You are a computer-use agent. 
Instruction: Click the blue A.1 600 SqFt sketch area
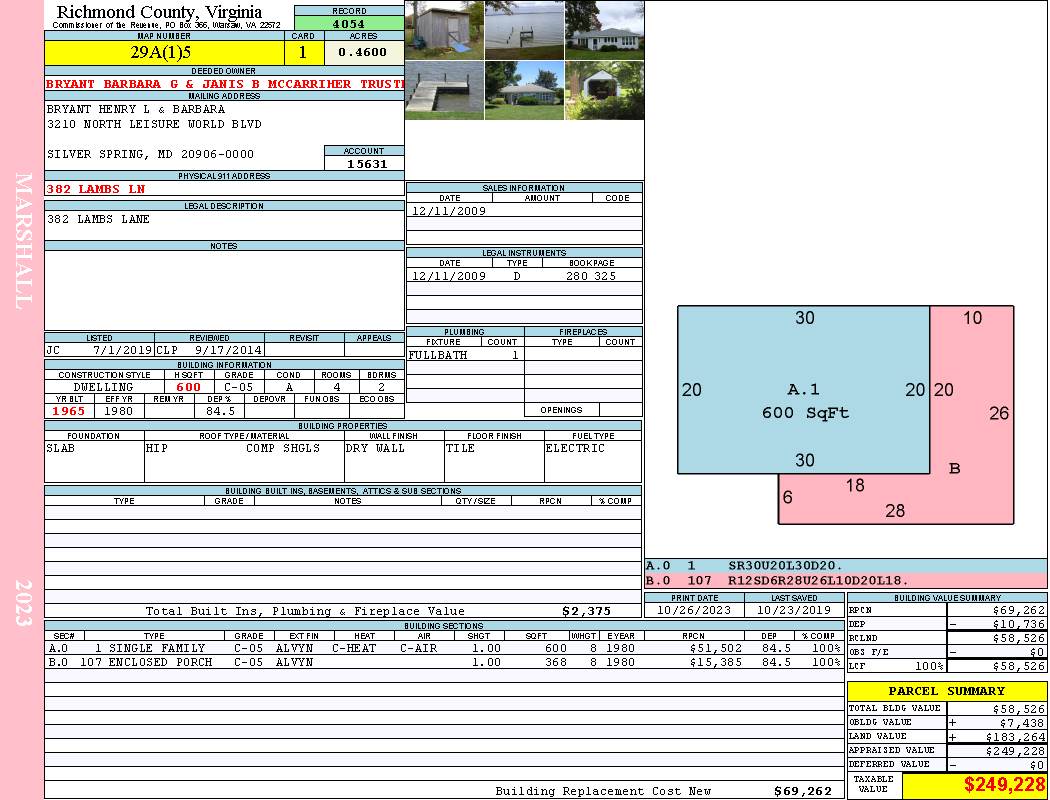pos(803,390)
